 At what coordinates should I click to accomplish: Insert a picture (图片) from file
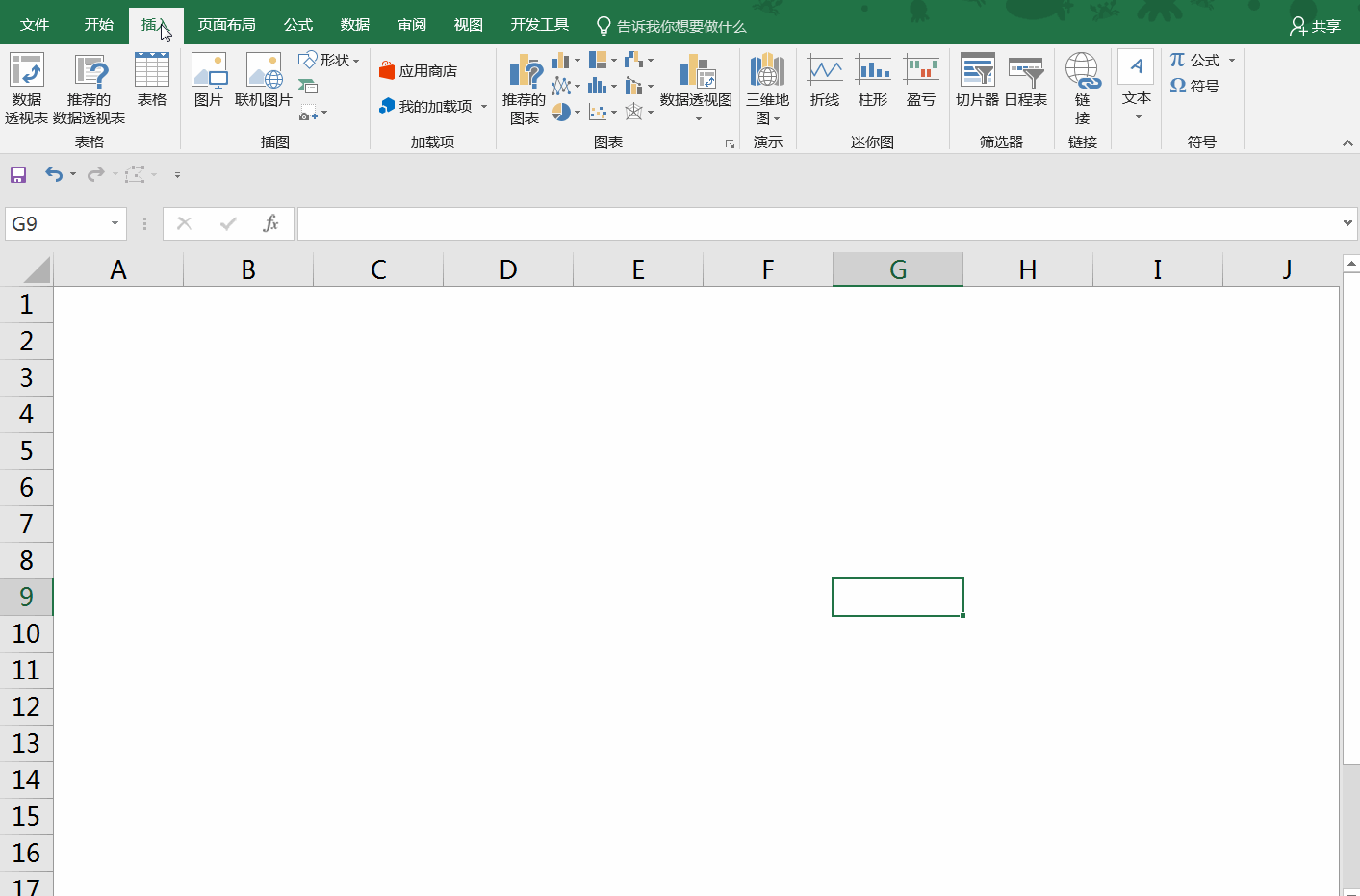[x=209, y=80]
